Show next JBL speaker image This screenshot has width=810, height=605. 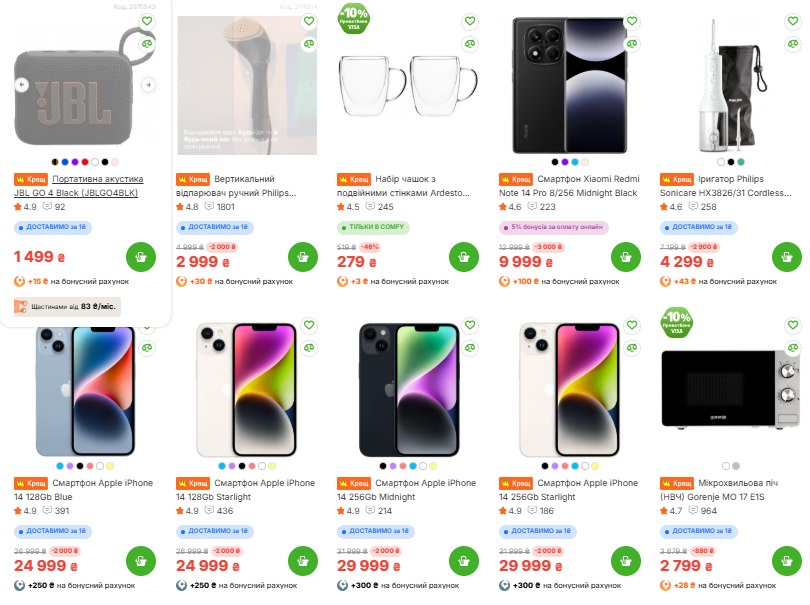pos(147,85)
